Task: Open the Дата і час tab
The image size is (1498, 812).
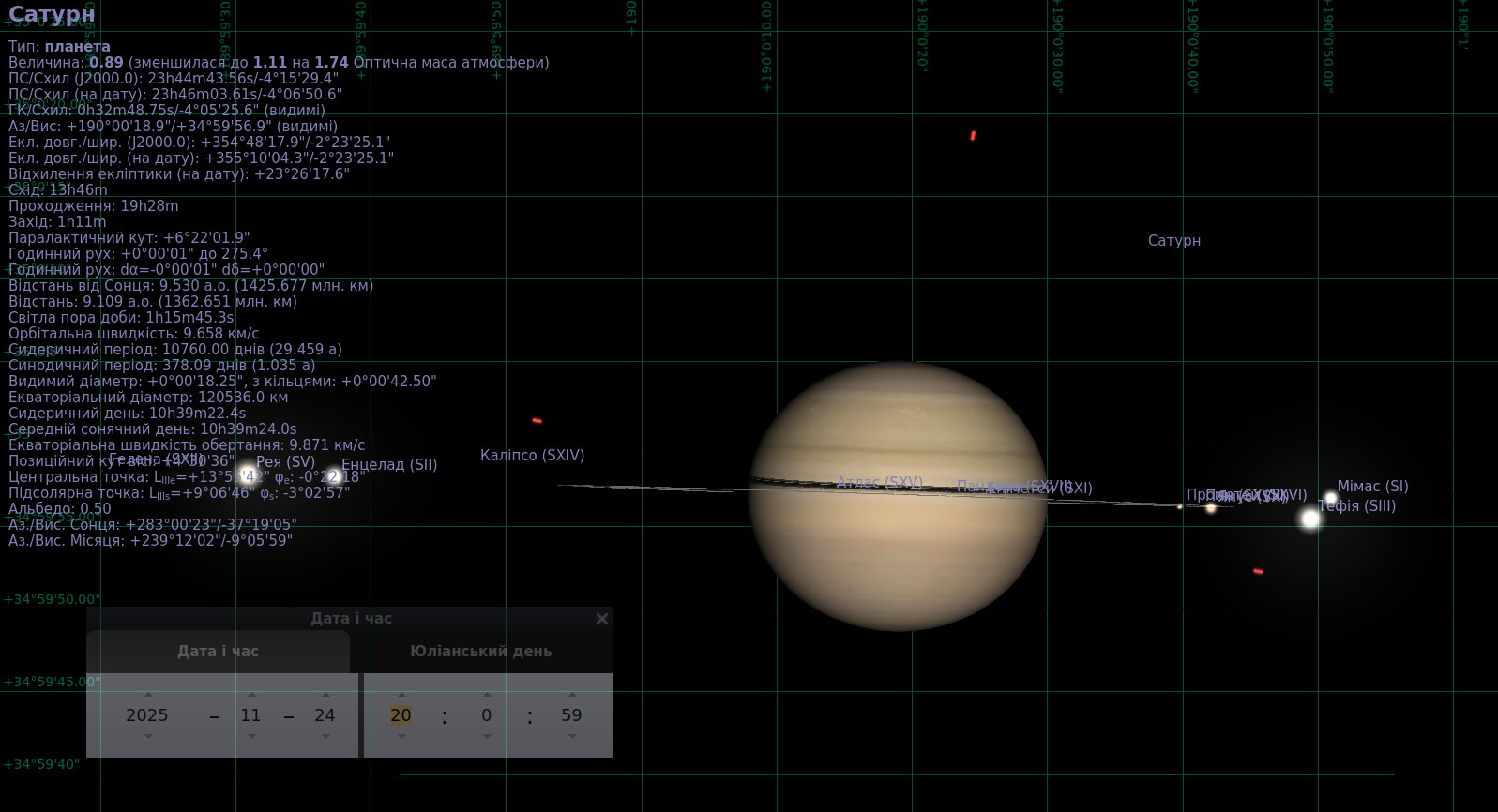Action: click(219, 652)
